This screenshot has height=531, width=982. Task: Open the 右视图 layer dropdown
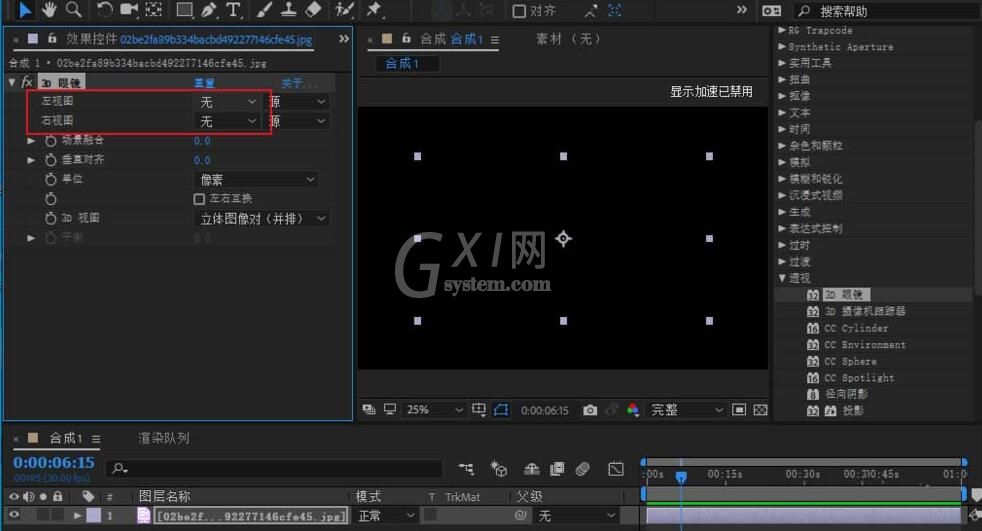tap(229, 121)
